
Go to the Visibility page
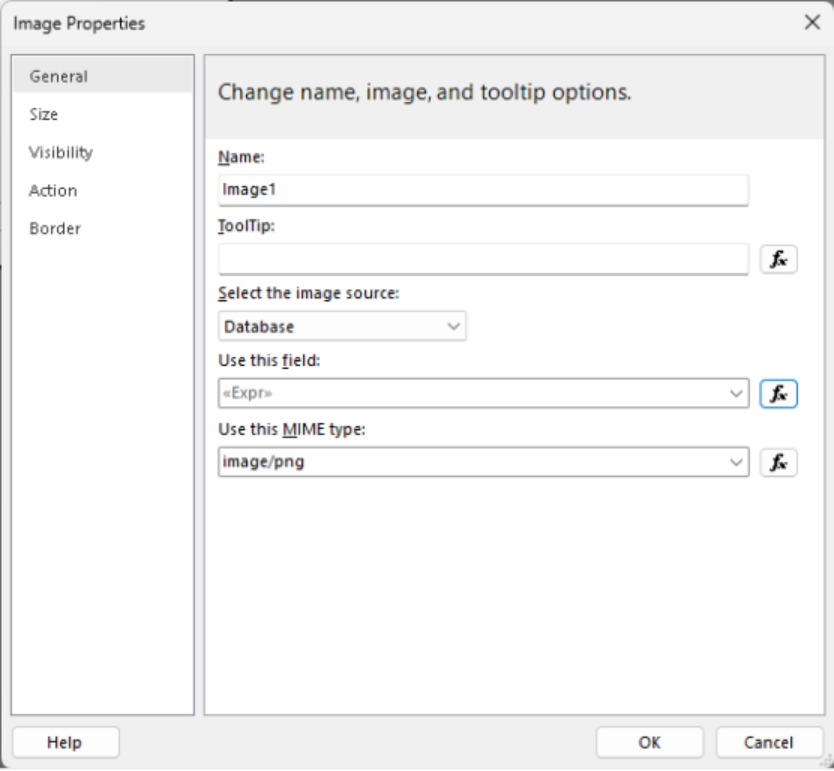click(x=61, y=153)
